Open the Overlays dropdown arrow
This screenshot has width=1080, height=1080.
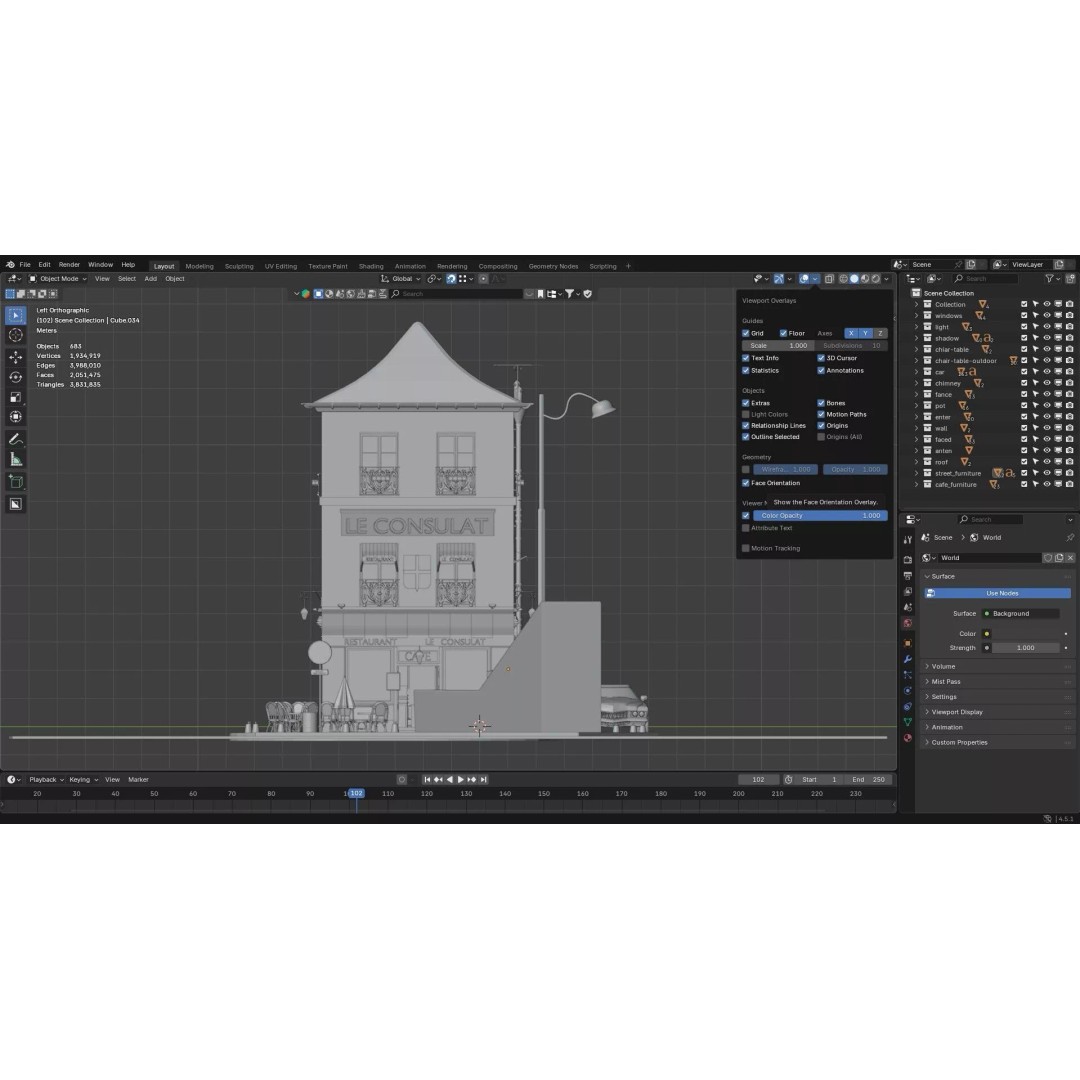click(816, 279)
